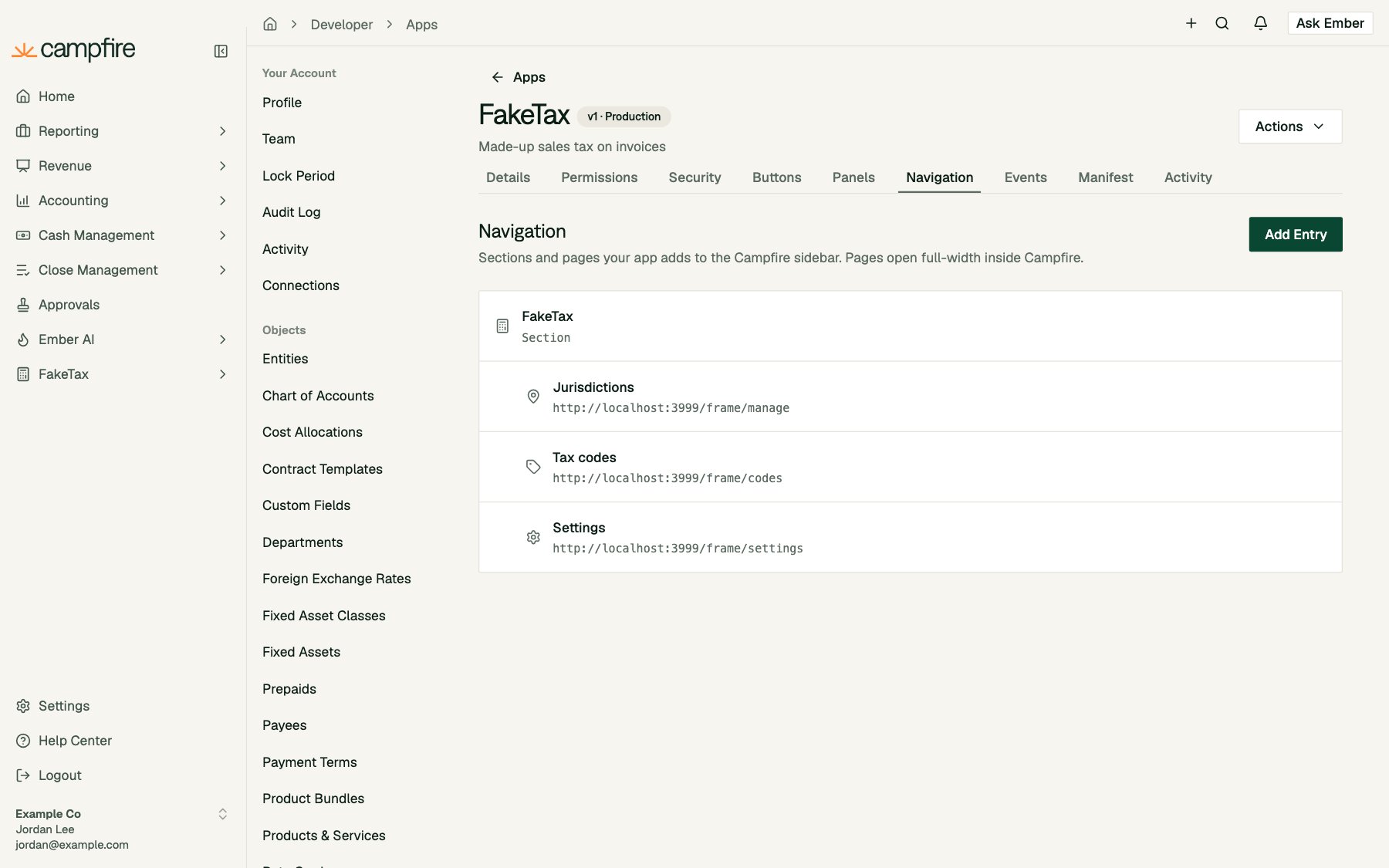Open Chart of Accounts in settings menu

(x=318, y=396)
